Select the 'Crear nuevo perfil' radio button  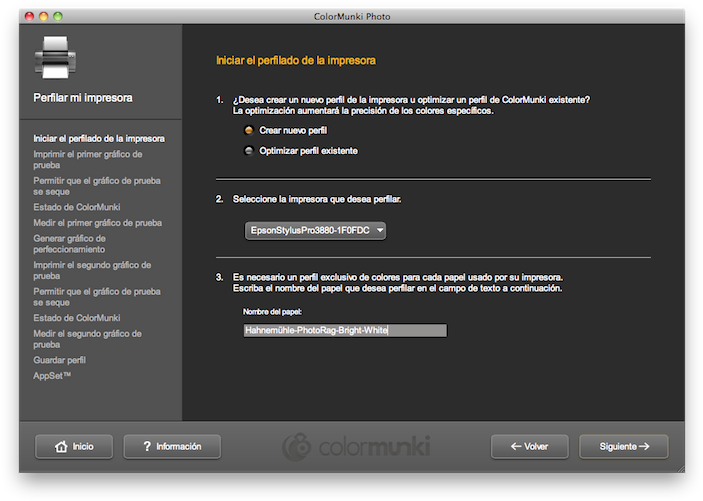pos(249,131)
